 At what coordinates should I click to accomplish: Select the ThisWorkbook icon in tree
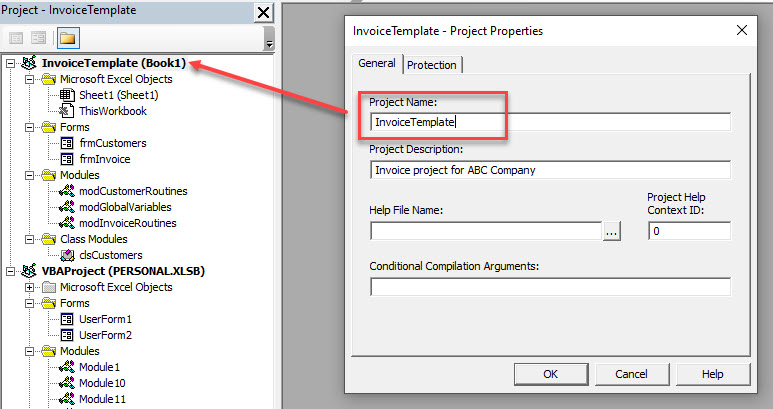(x=67, y=111)
